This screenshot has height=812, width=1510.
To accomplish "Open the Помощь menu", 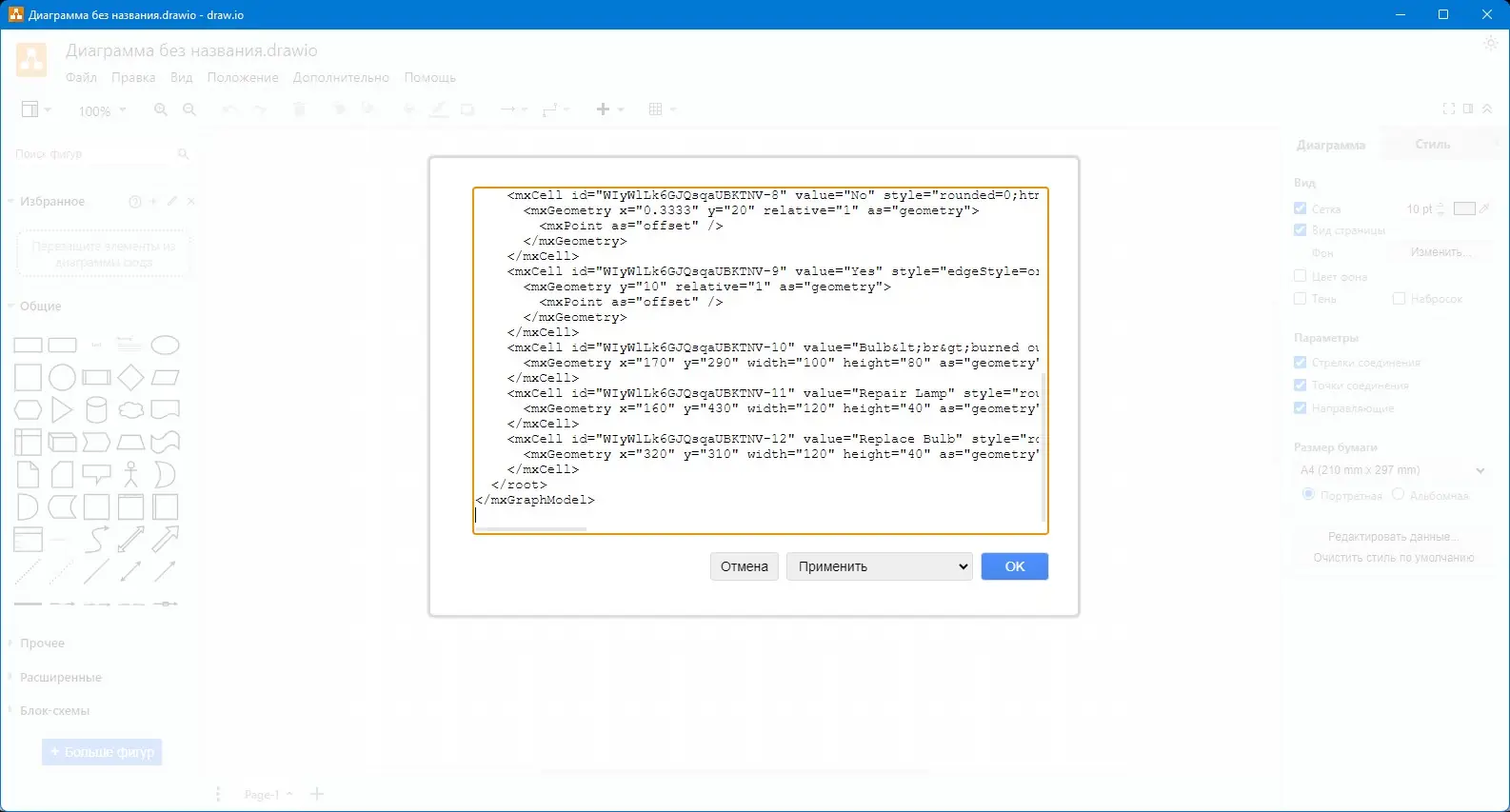I will coord(430,77).
